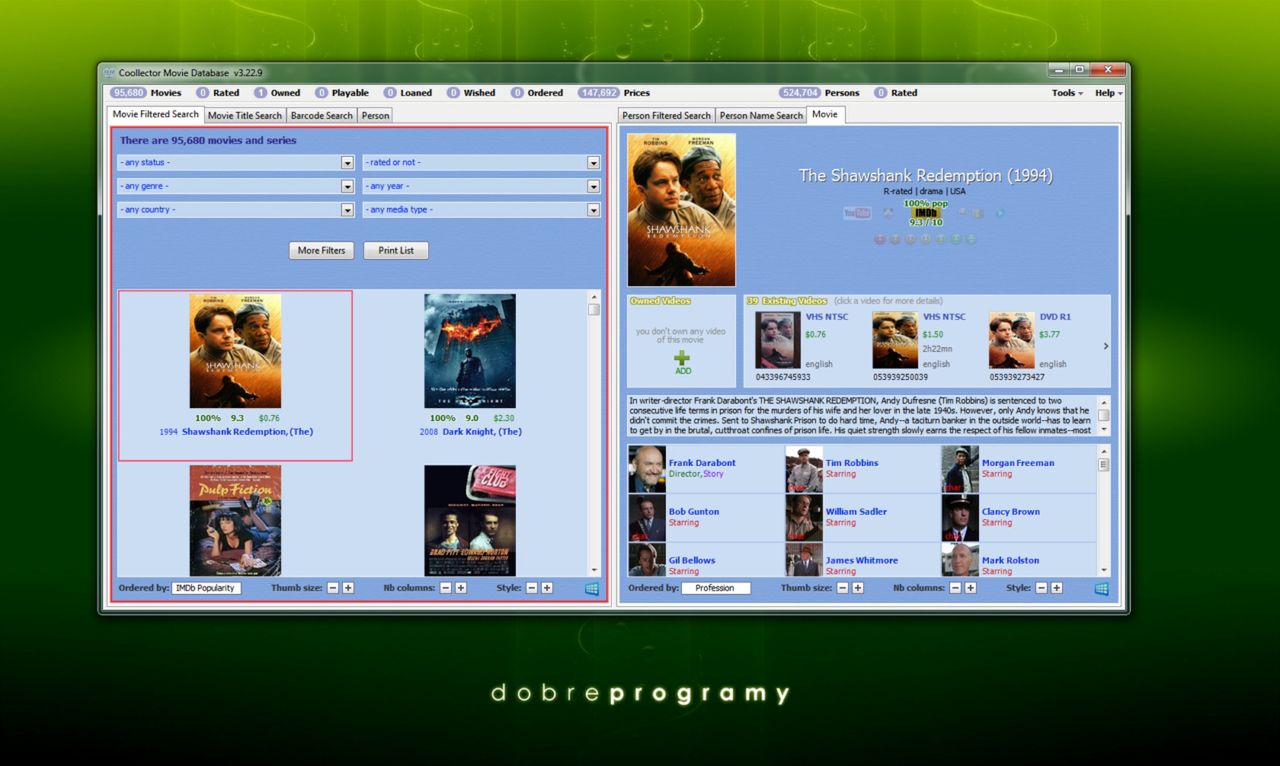Click the 524,704 Persons counter
Image resolution: width=1280 pixels, height=766 pixels.
[819, 93]
